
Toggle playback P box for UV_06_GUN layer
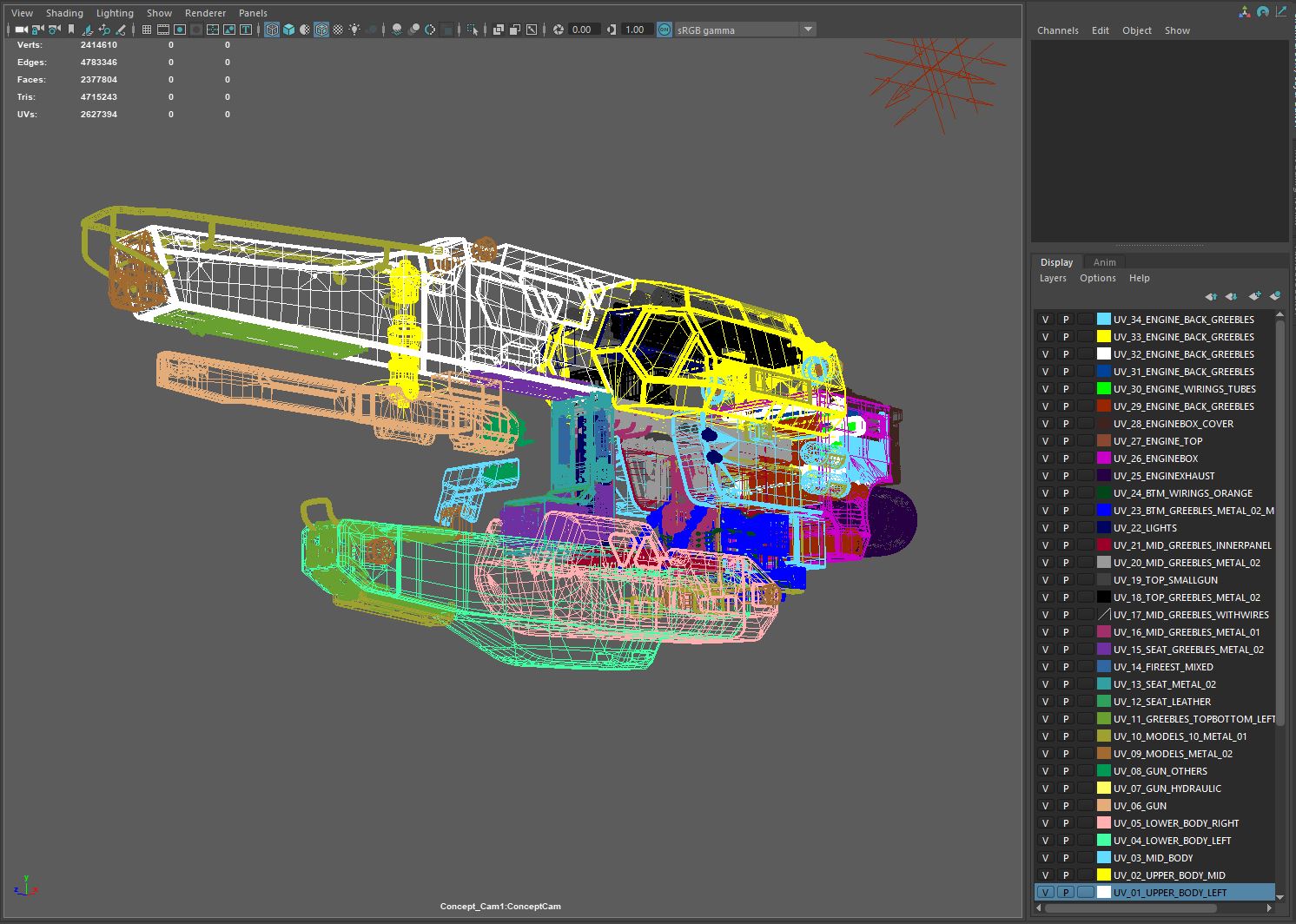(1066, 806)
